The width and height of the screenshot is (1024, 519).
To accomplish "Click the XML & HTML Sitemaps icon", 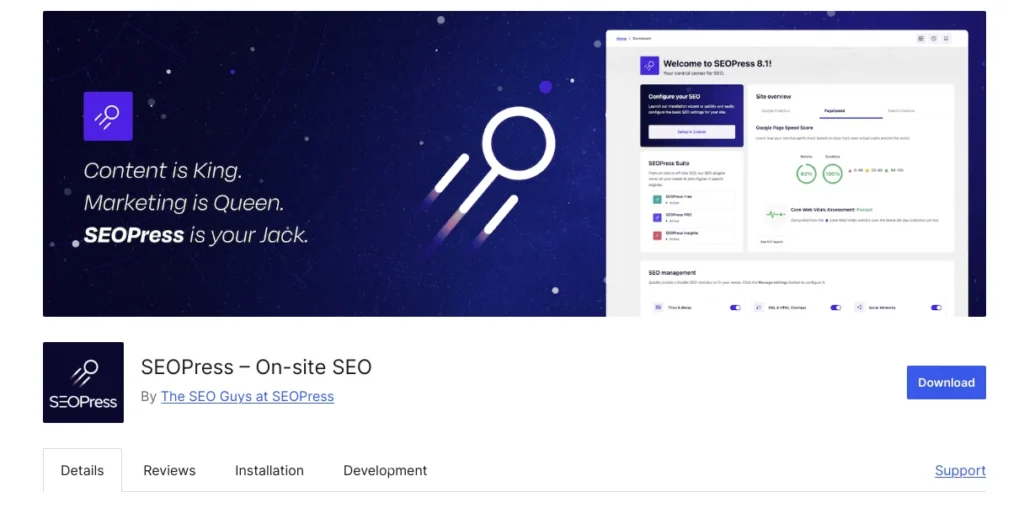I will [759, 308].
